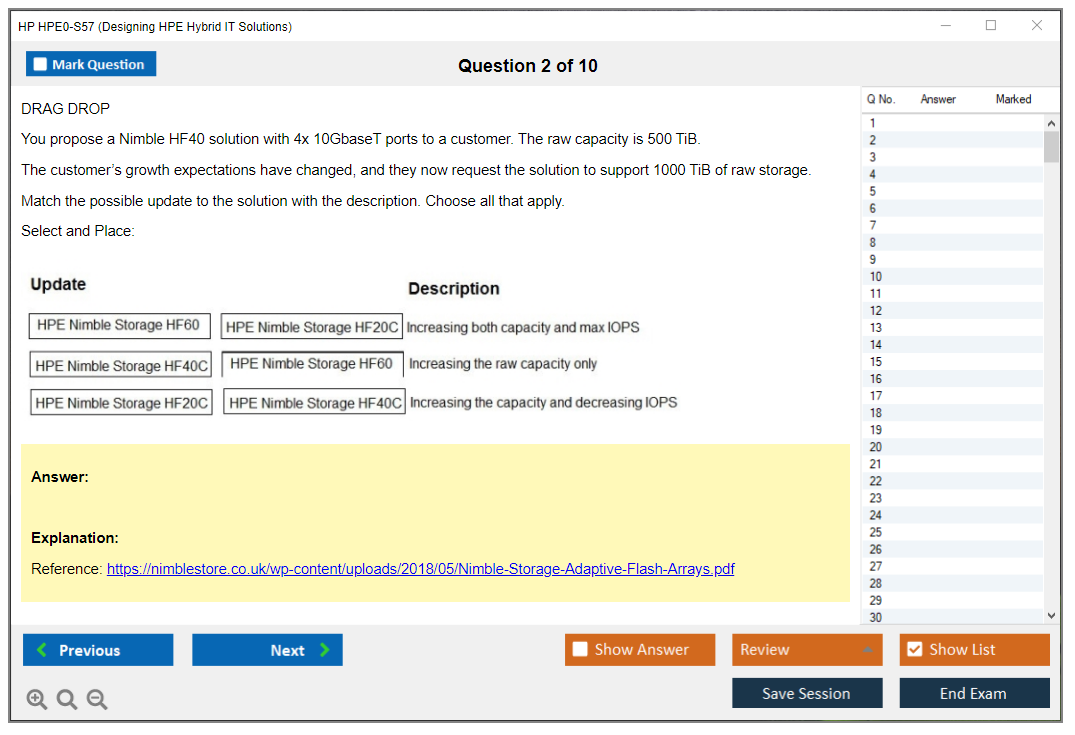1075x735 pixels.
Task: Click the green left arrow on Previous
Action: (42, 650)
